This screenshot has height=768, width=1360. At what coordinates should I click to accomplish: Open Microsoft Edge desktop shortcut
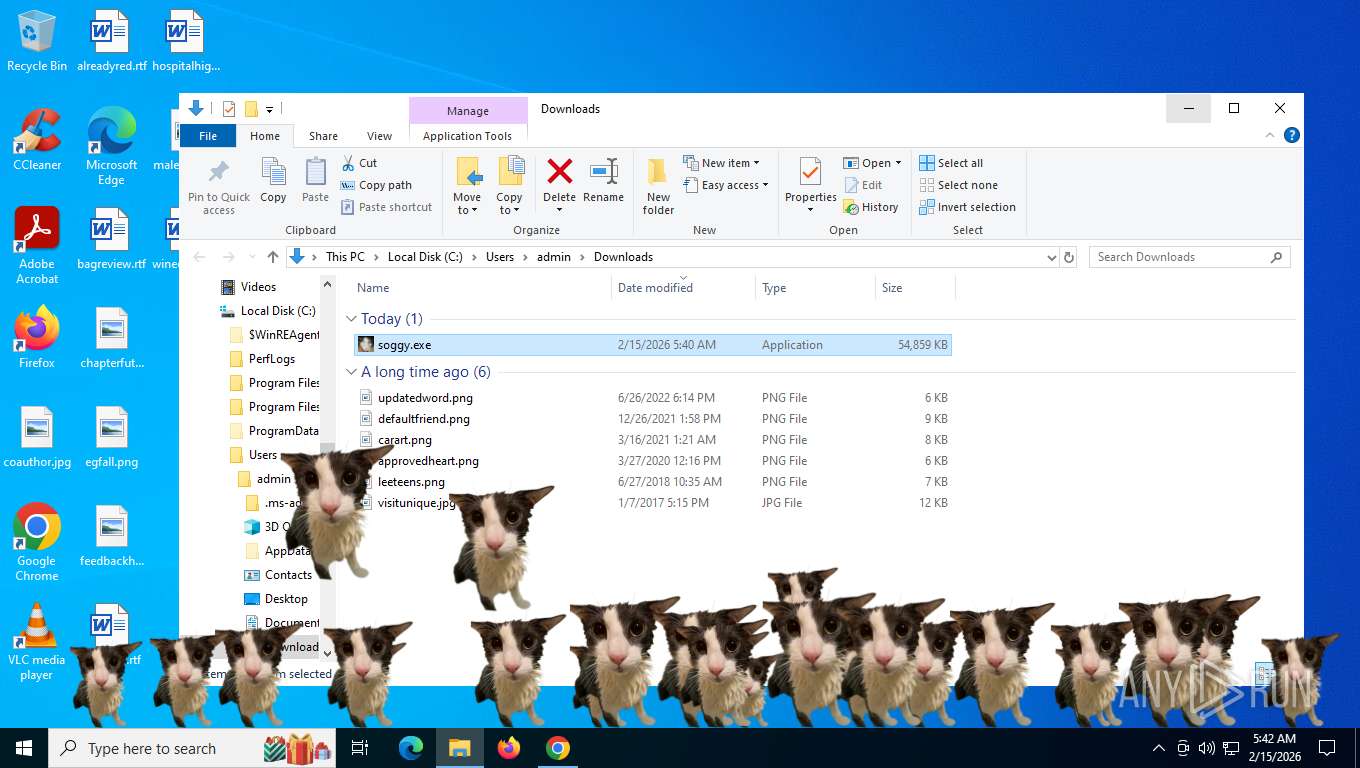111,146
